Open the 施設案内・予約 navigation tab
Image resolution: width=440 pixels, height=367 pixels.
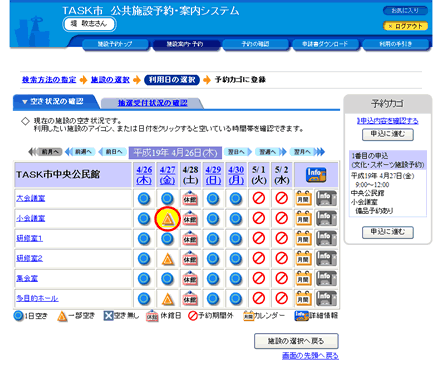coord(185,44)
